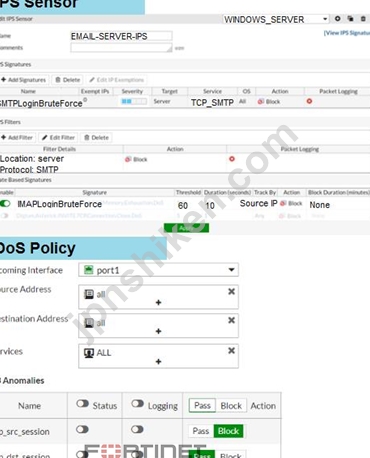
Task: Click the Name column header in IPS Signatures
Action: [x=28, y=91]
